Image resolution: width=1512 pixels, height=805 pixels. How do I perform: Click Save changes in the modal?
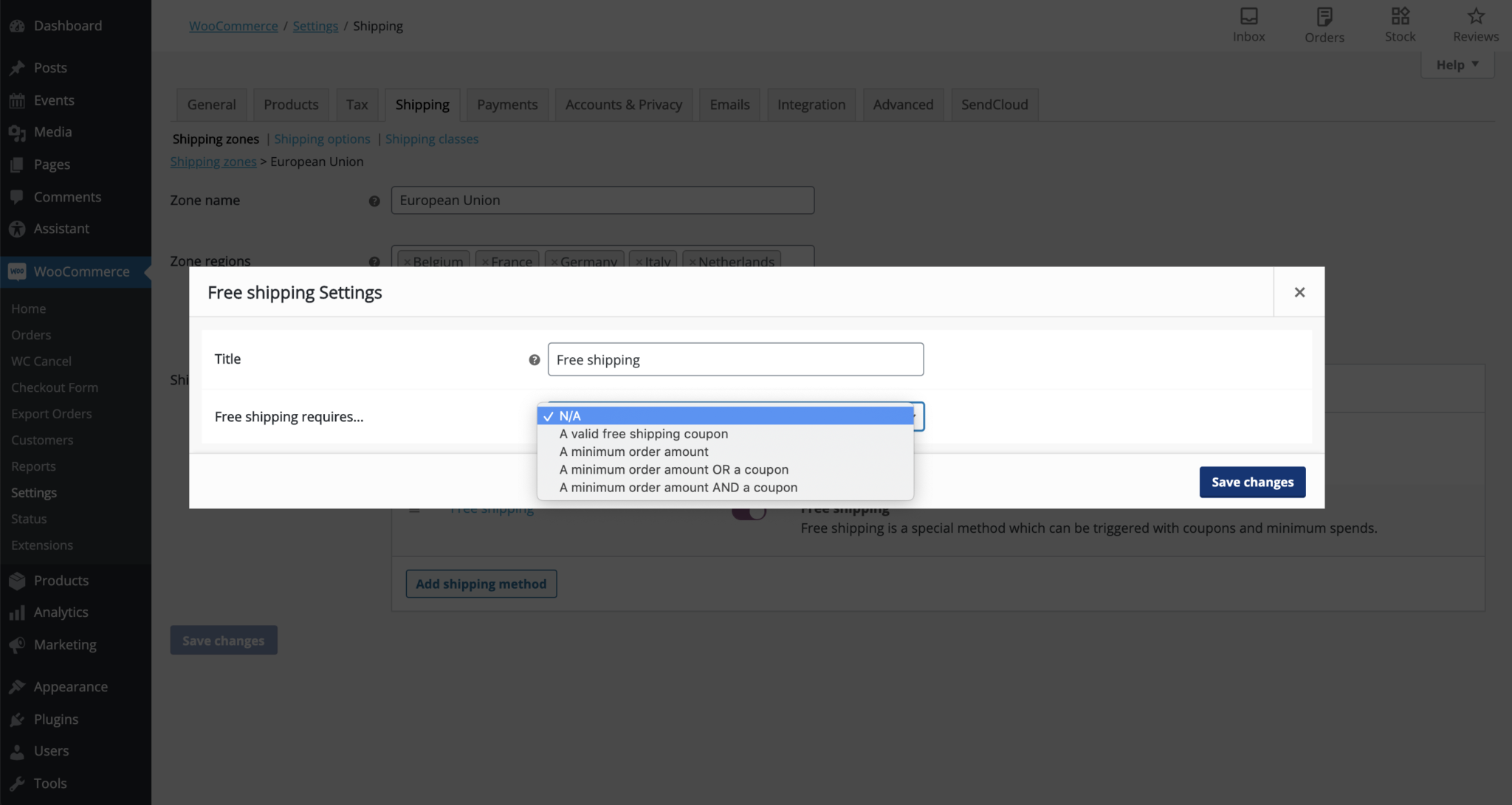point(1251,481)
